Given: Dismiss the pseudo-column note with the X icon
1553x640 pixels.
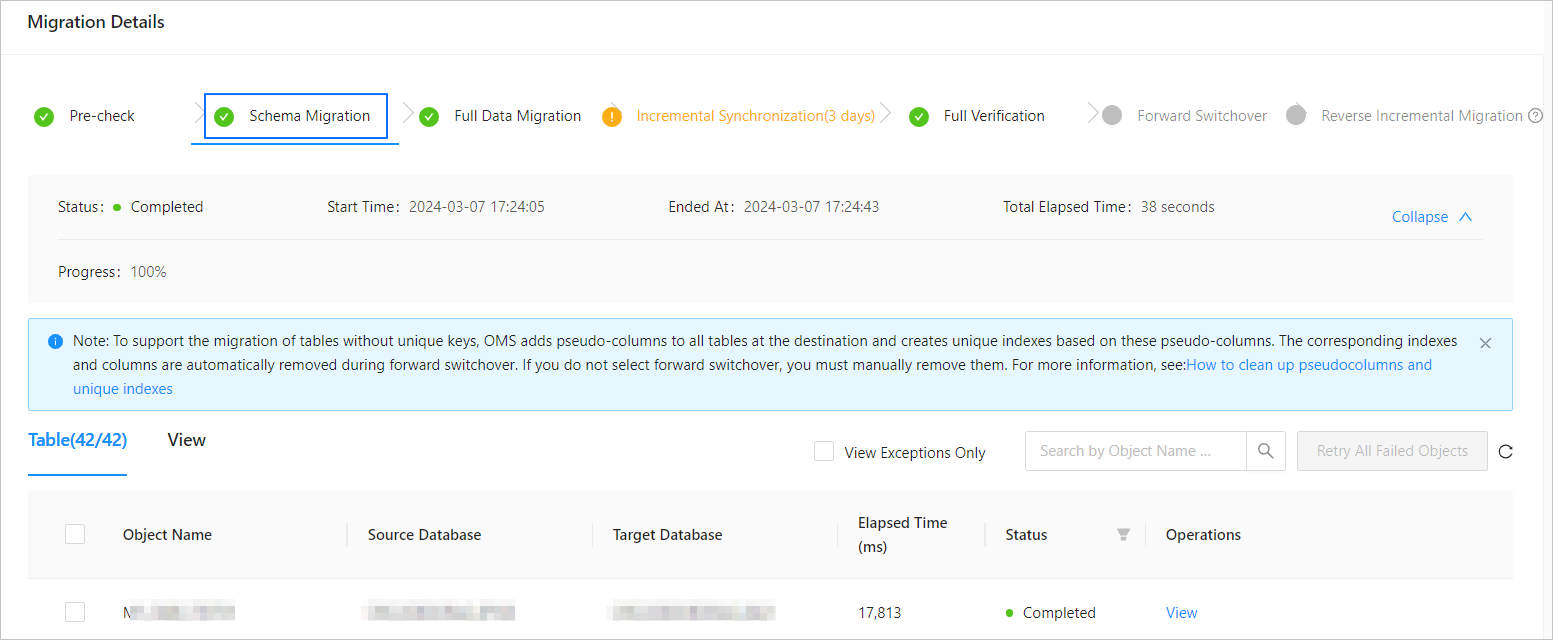Looking at the screenshot, I should point(1485,343).
